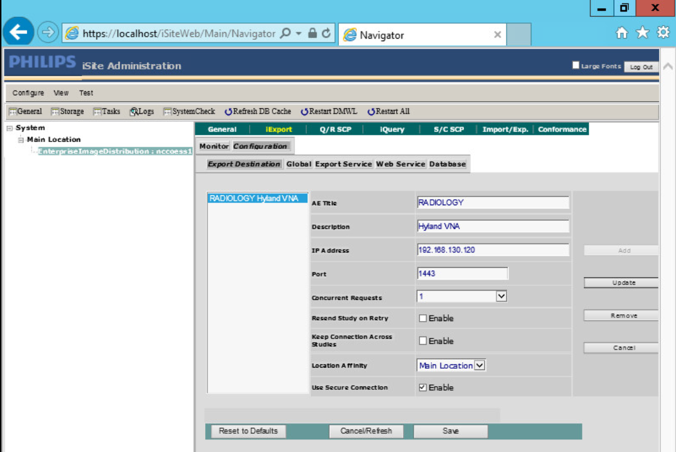Viewport: 676px width, 452px height.
Task: Open the Storage toolbar item
Action: 67,111
